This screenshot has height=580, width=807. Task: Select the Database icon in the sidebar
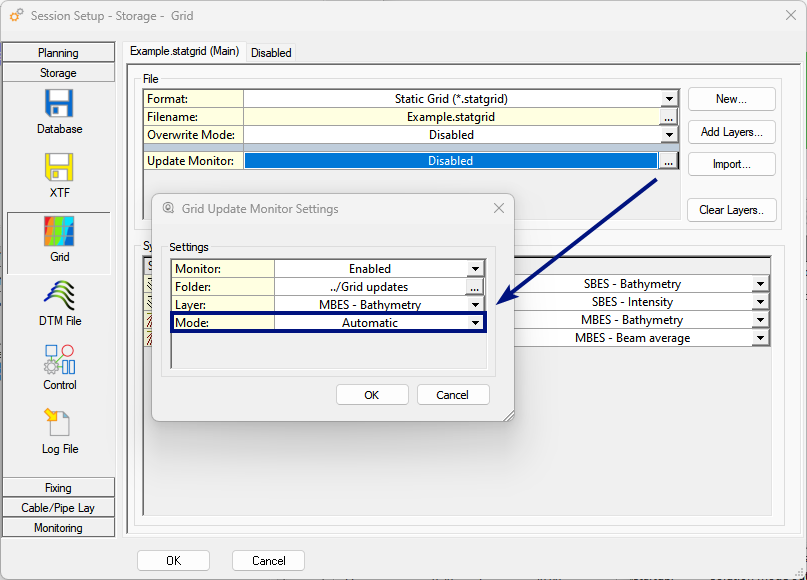pos(59,103)
